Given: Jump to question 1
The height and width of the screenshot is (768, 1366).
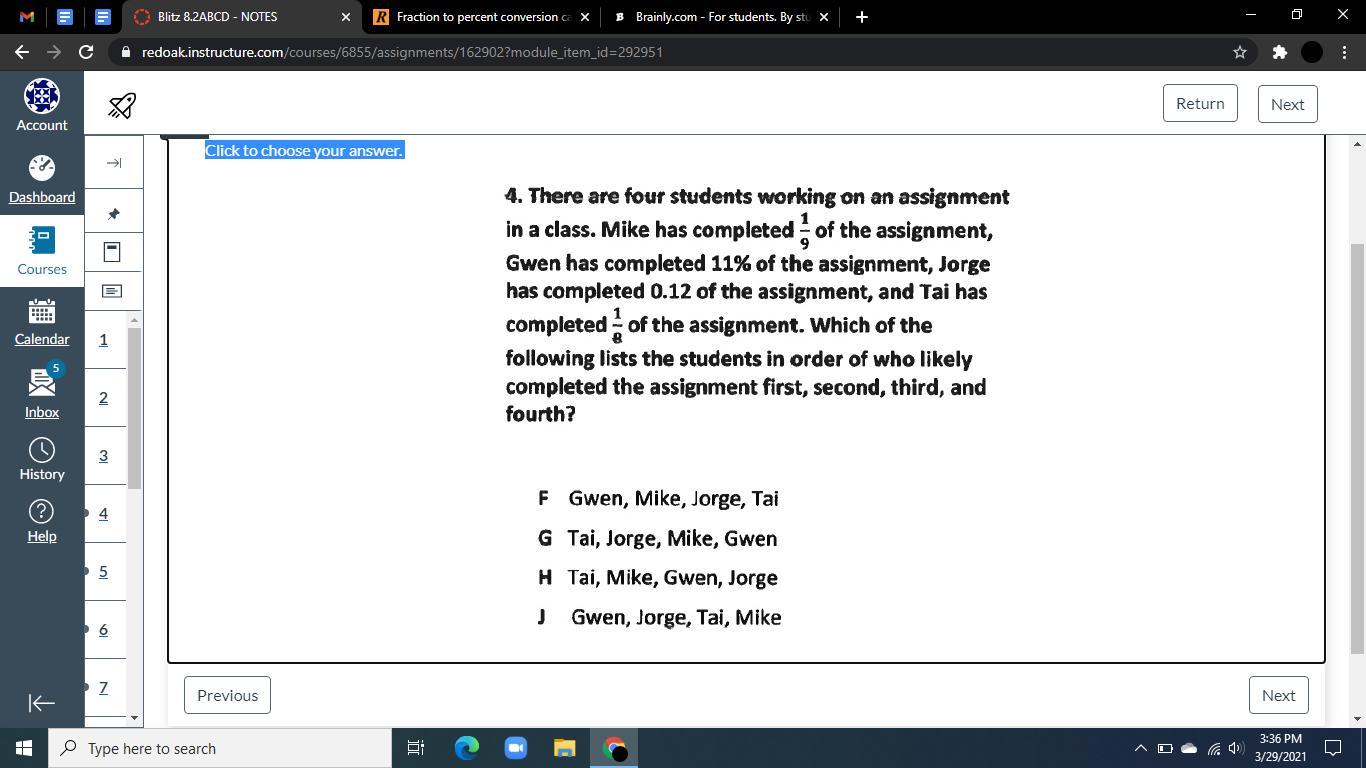Looking at the screenshot, I should click(x=103, y=339).
